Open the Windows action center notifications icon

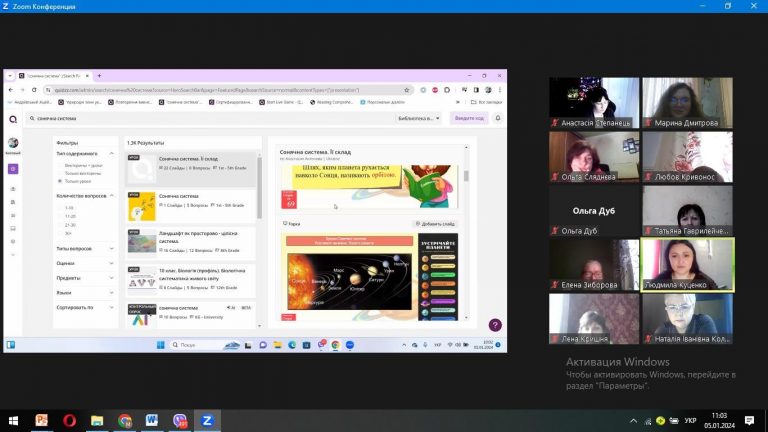click(x=751, y=421)
